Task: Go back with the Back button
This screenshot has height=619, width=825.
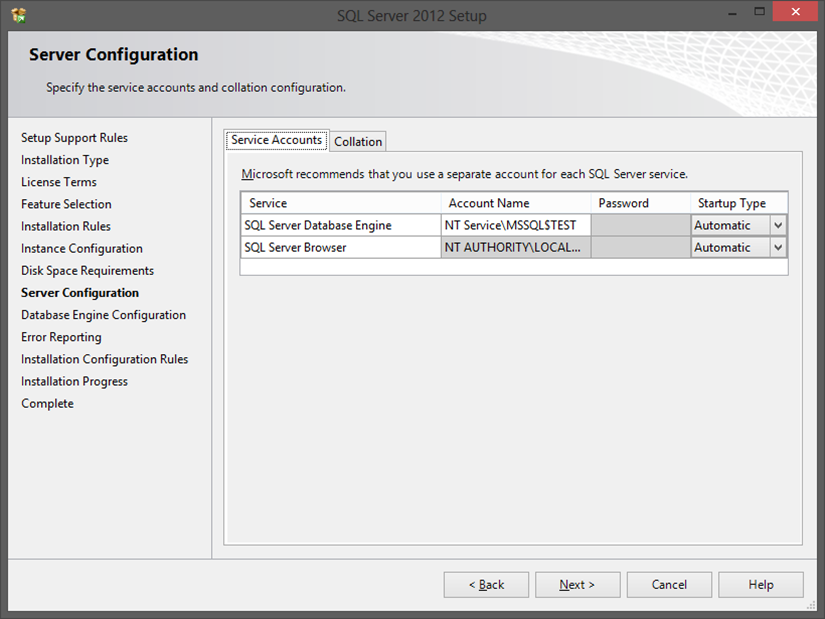Action: pos(486,585)
